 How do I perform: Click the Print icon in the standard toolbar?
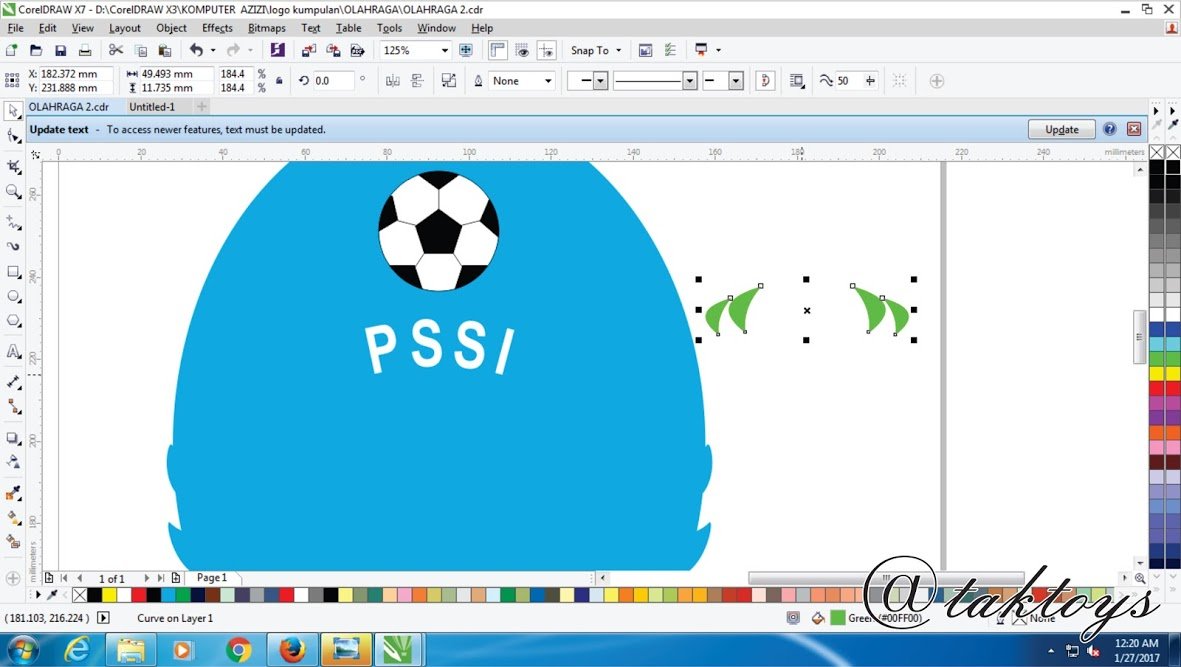85,50
